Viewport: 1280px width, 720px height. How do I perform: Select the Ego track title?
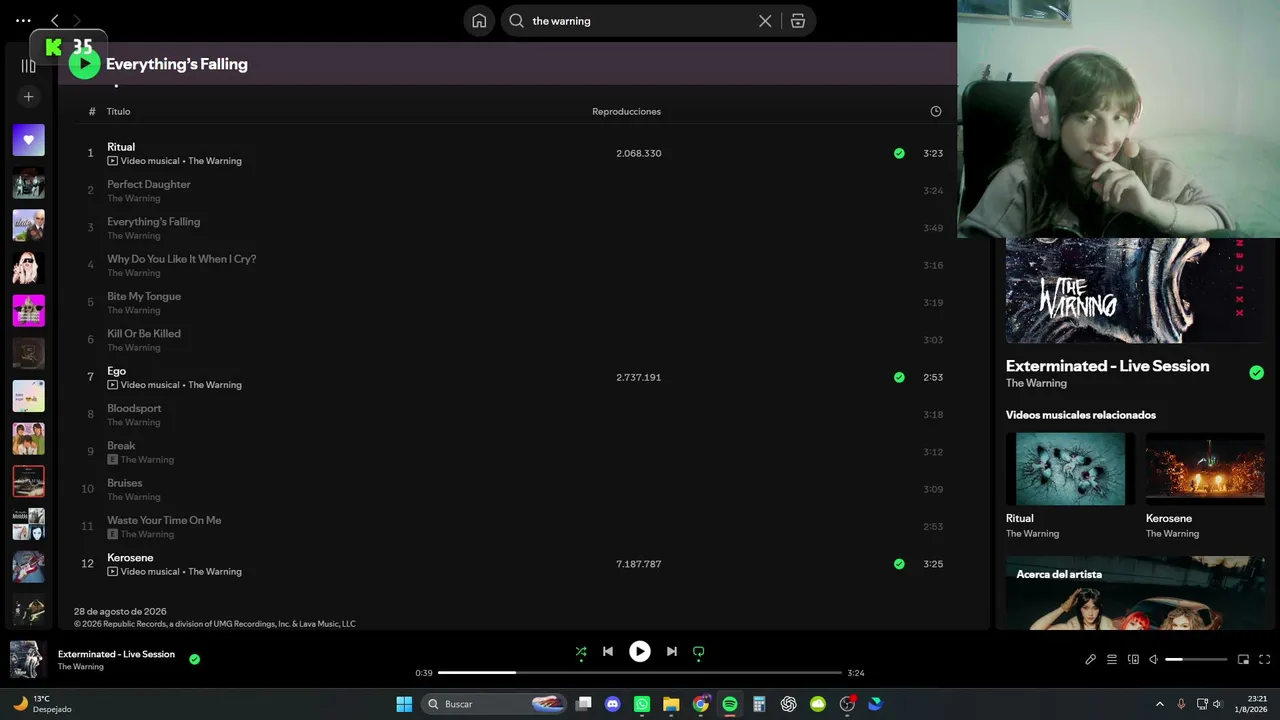(117, 371)
